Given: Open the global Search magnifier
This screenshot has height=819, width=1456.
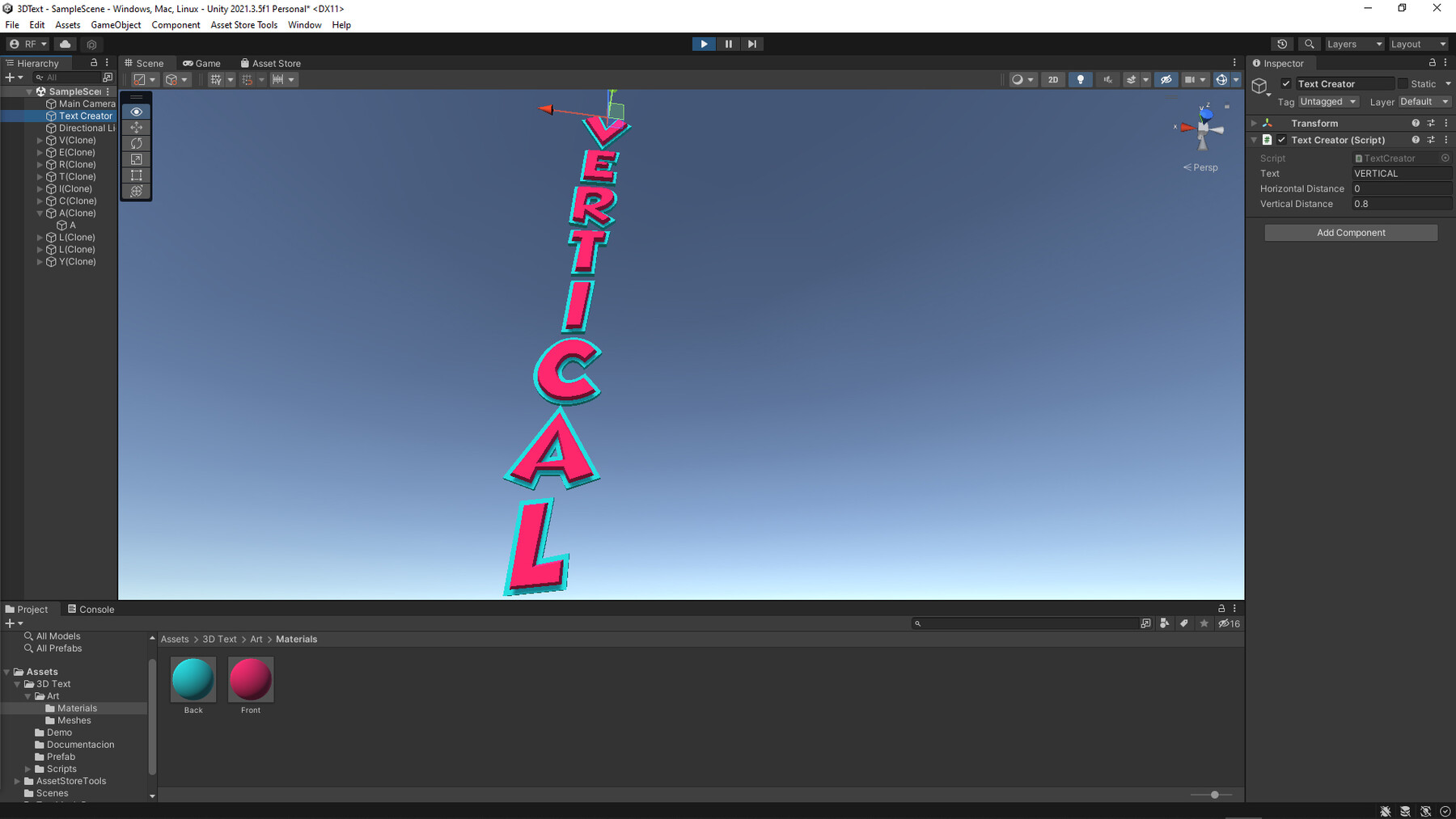Looking at the screenshot, I should click(1309, 44).
